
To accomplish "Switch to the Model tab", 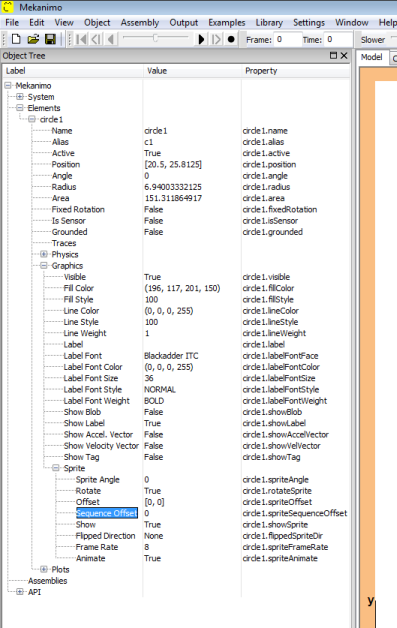I will click(371, 57).
